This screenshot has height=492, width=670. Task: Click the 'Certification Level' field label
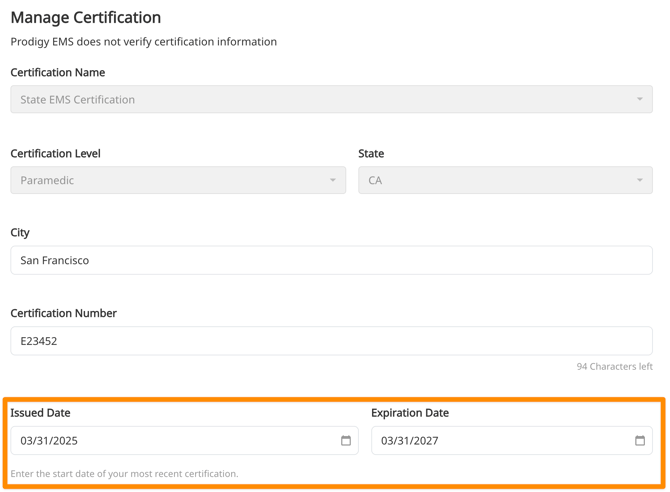click(55, 153)
